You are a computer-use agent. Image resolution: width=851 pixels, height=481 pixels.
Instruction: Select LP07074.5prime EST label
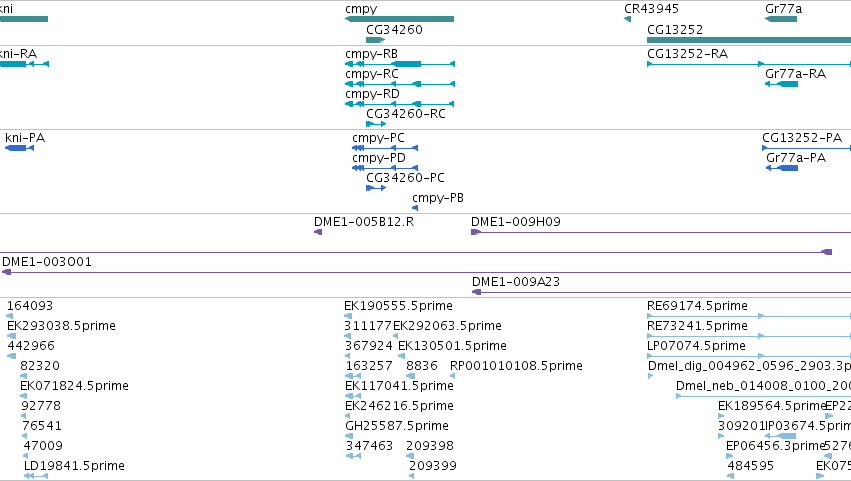tap(696, 346)
